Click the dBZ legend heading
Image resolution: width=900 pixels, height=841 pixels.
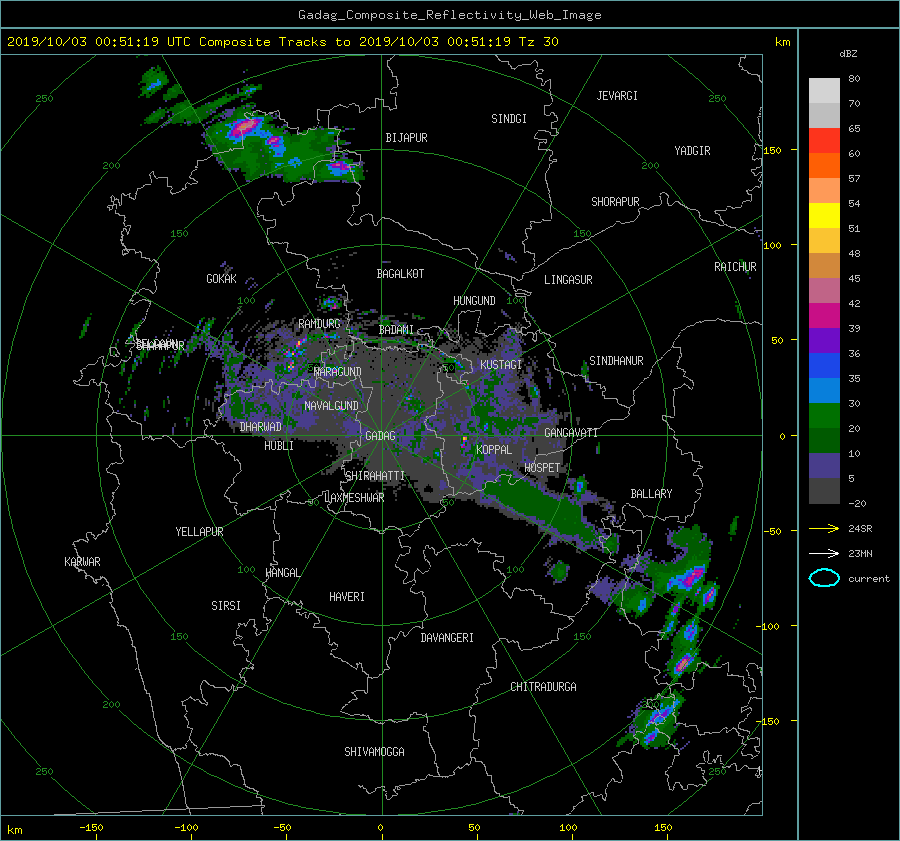[x=848, y=54]
